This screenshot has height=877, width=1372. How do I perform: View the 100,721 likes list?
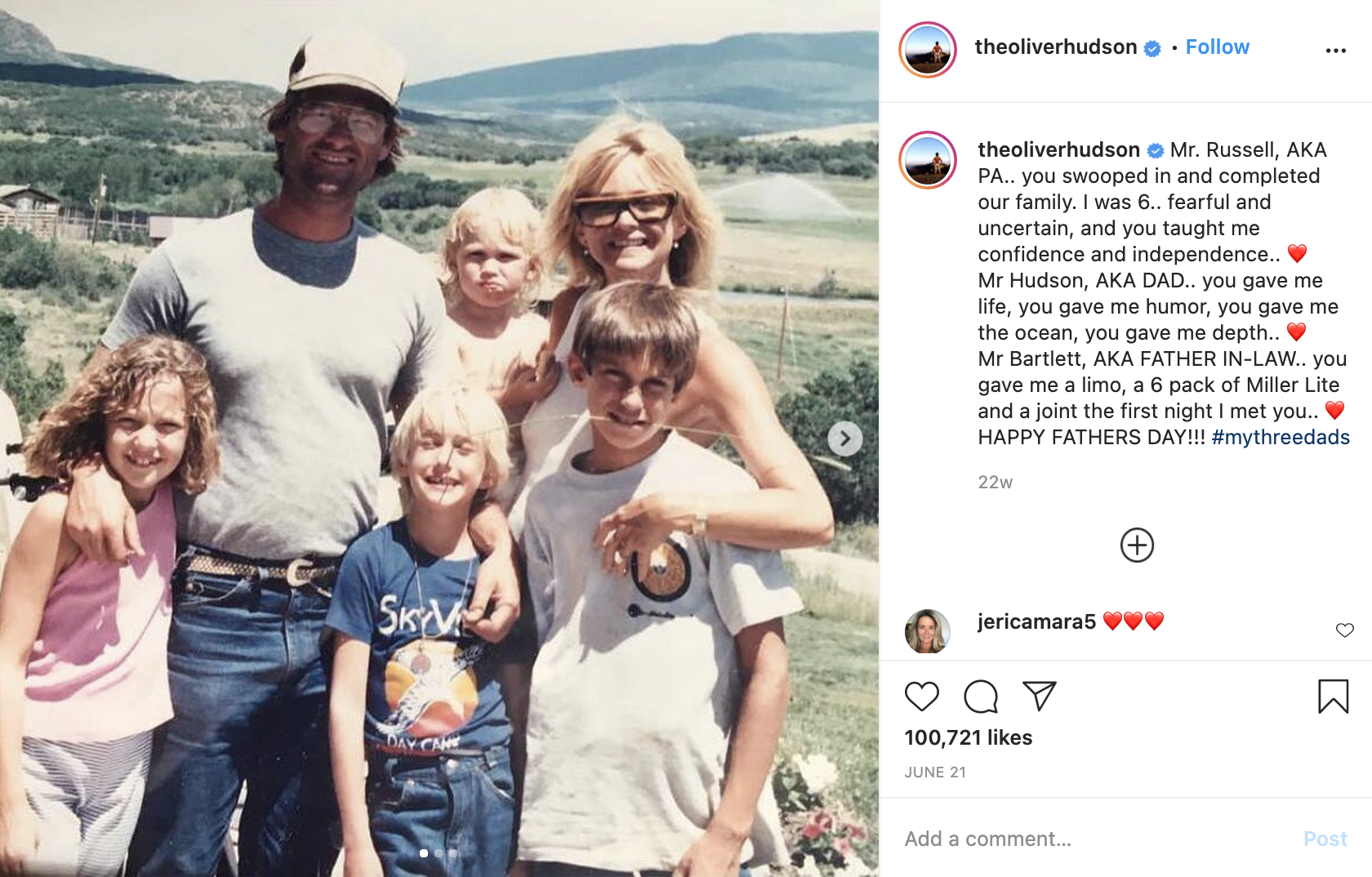pos(969,737)
